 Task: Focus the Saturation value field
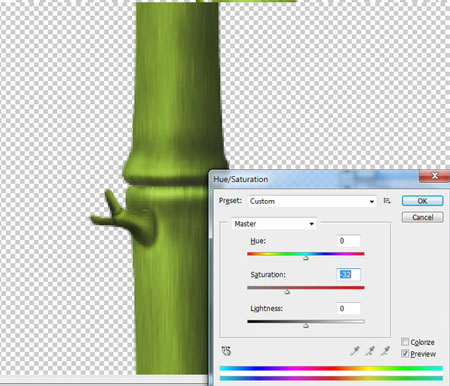(348, 275)
